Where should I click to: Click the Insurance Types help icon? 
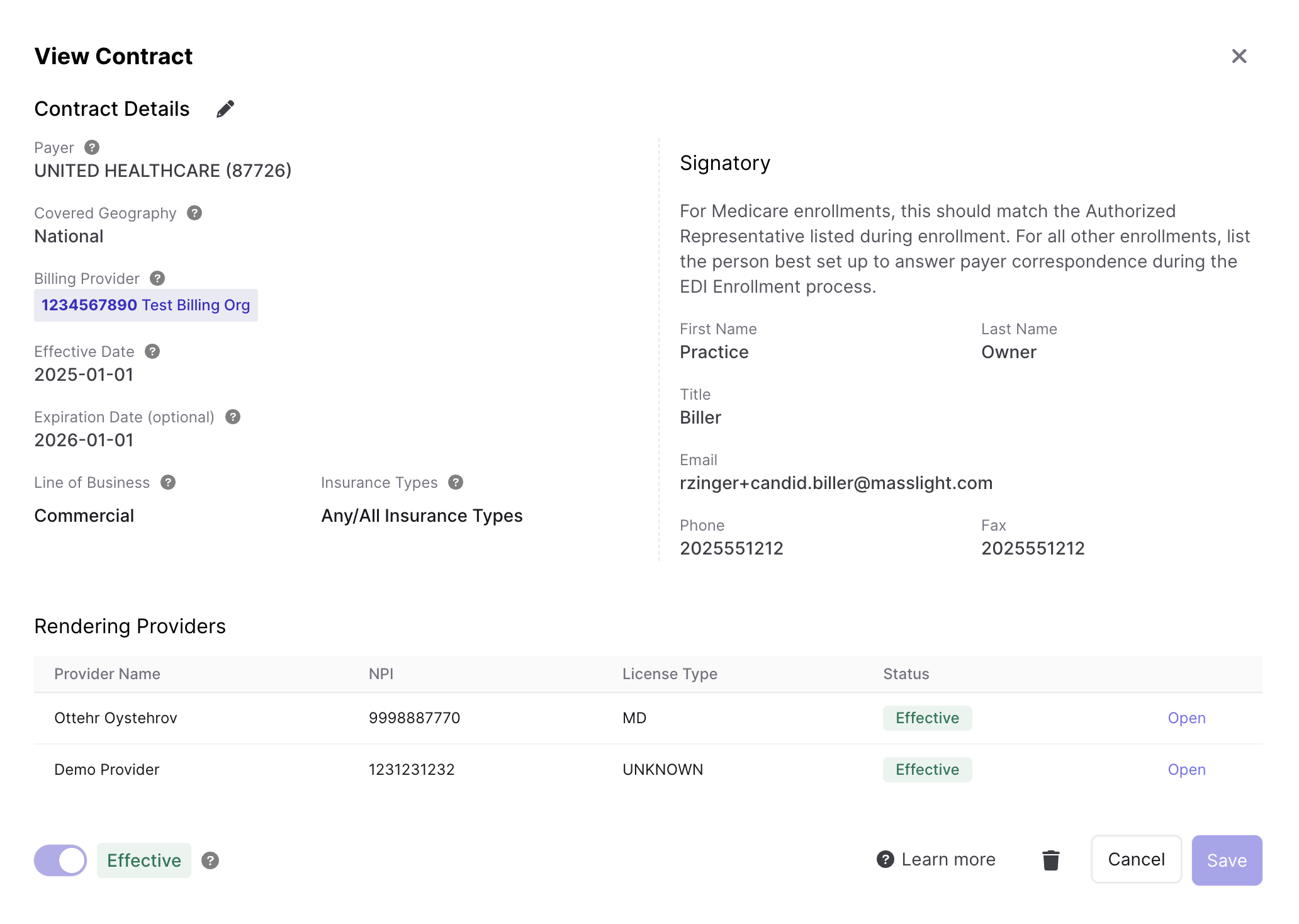click(x=456, y=482)
